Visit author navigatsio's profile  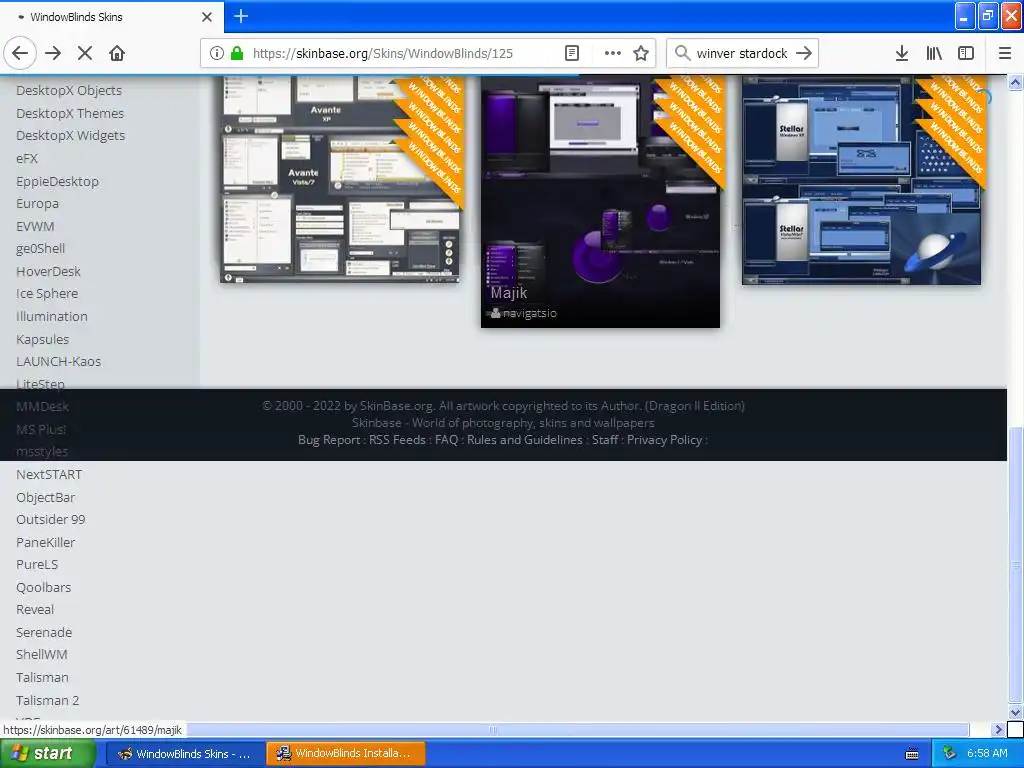tap(530, 313)
